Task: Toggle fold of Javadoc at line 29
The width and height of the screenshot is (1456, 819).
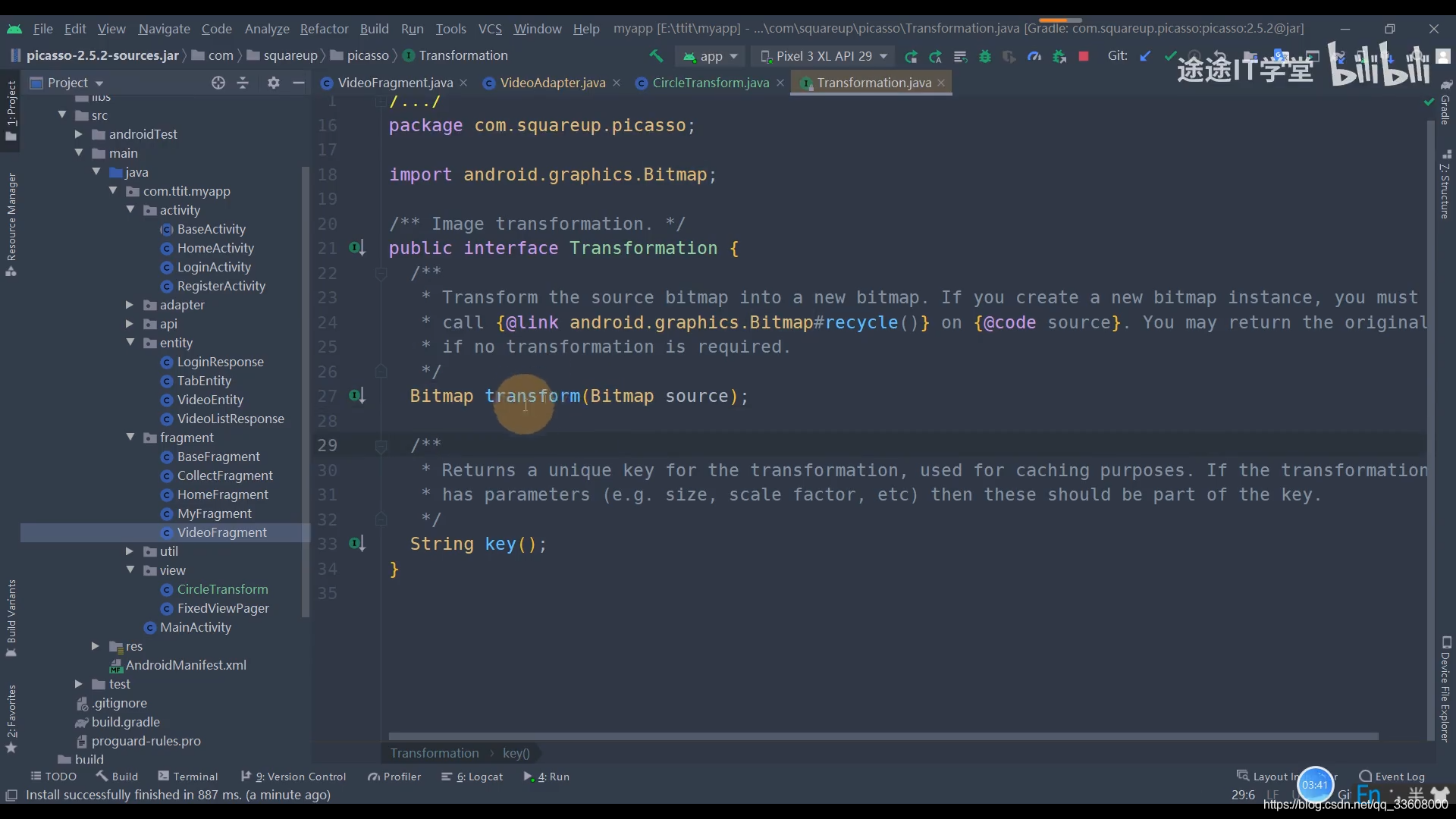Action: pyautogui.click(x=381, y=446)
